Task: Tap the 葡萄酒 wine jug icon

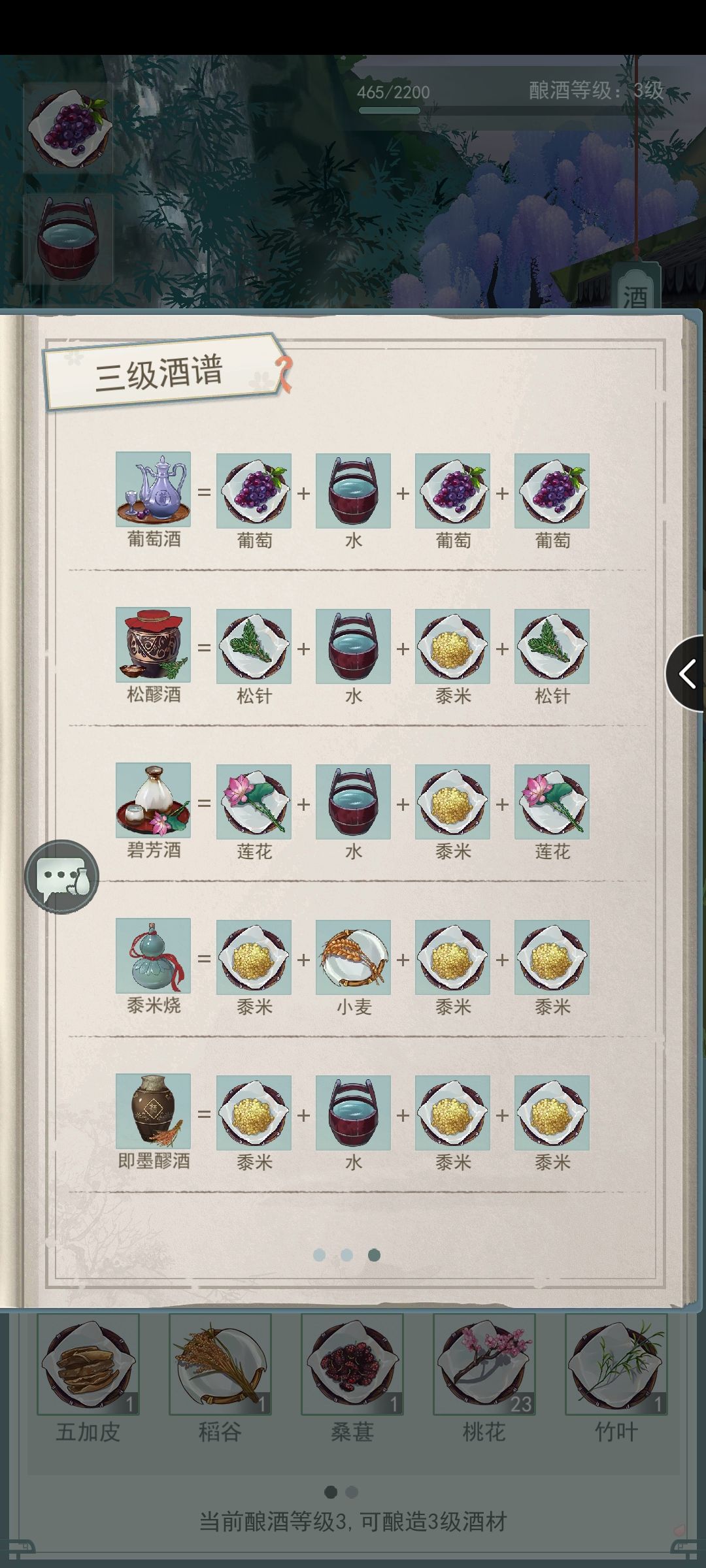Action: tap(154, 489)
